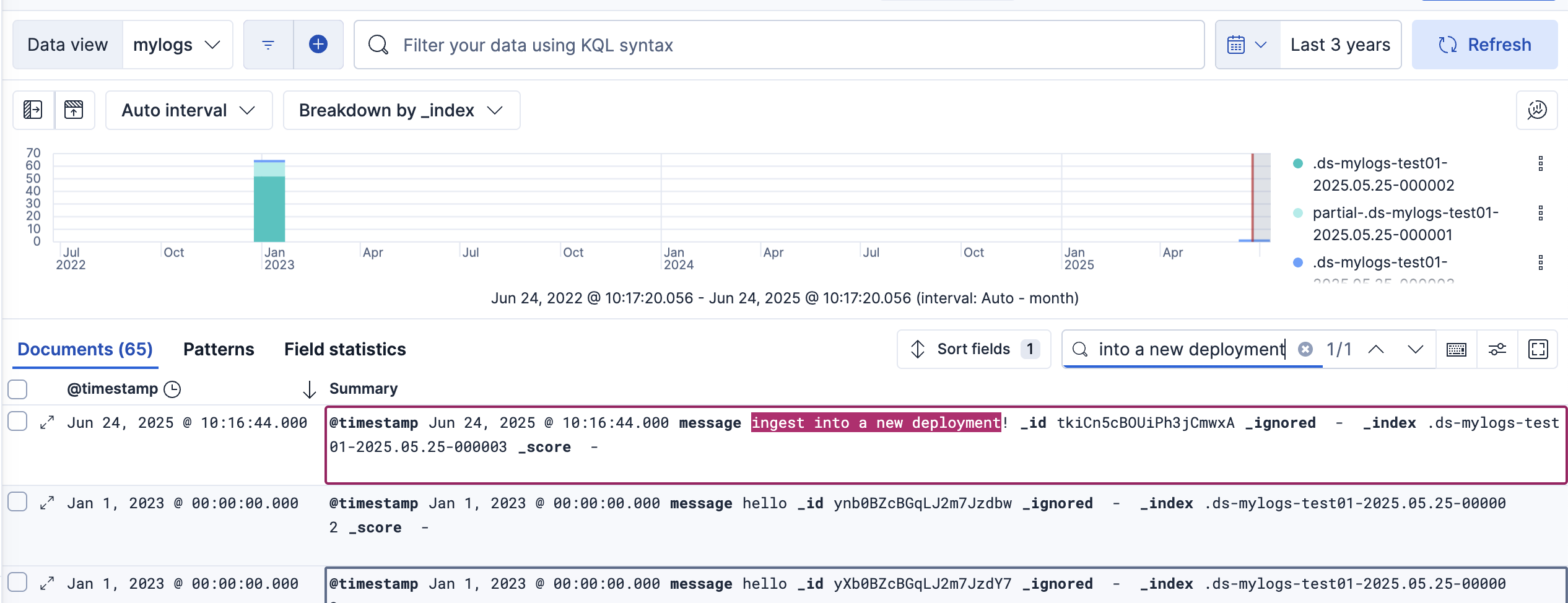Open display options sliders icon
The image size is (1568, 603).
tap(1497, 349)
